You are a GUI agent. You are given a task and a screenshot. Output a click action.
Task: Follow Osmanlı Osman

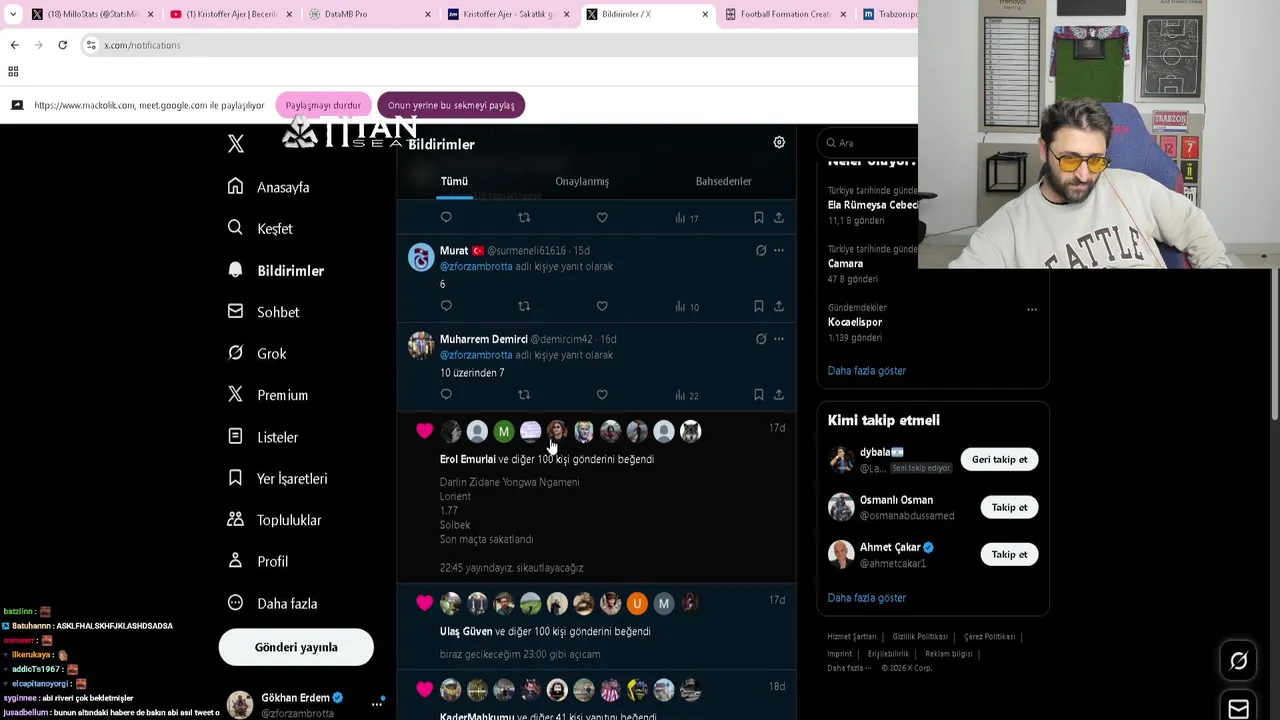[x=1009, y=507]
